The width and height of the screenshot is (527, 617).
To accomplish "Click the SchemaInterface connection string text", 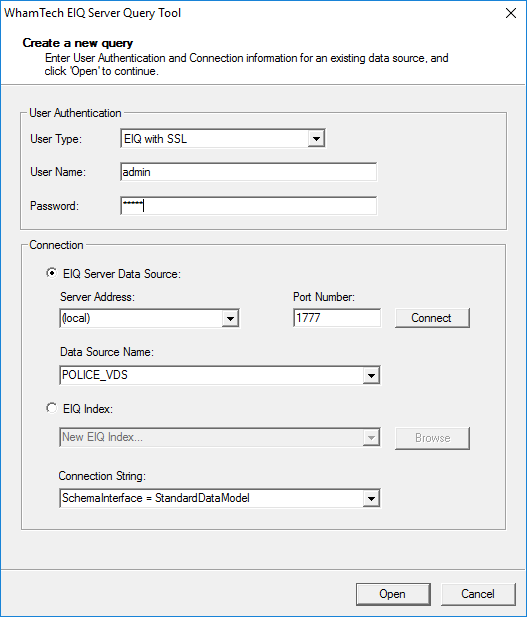I will tap(156, 498).
